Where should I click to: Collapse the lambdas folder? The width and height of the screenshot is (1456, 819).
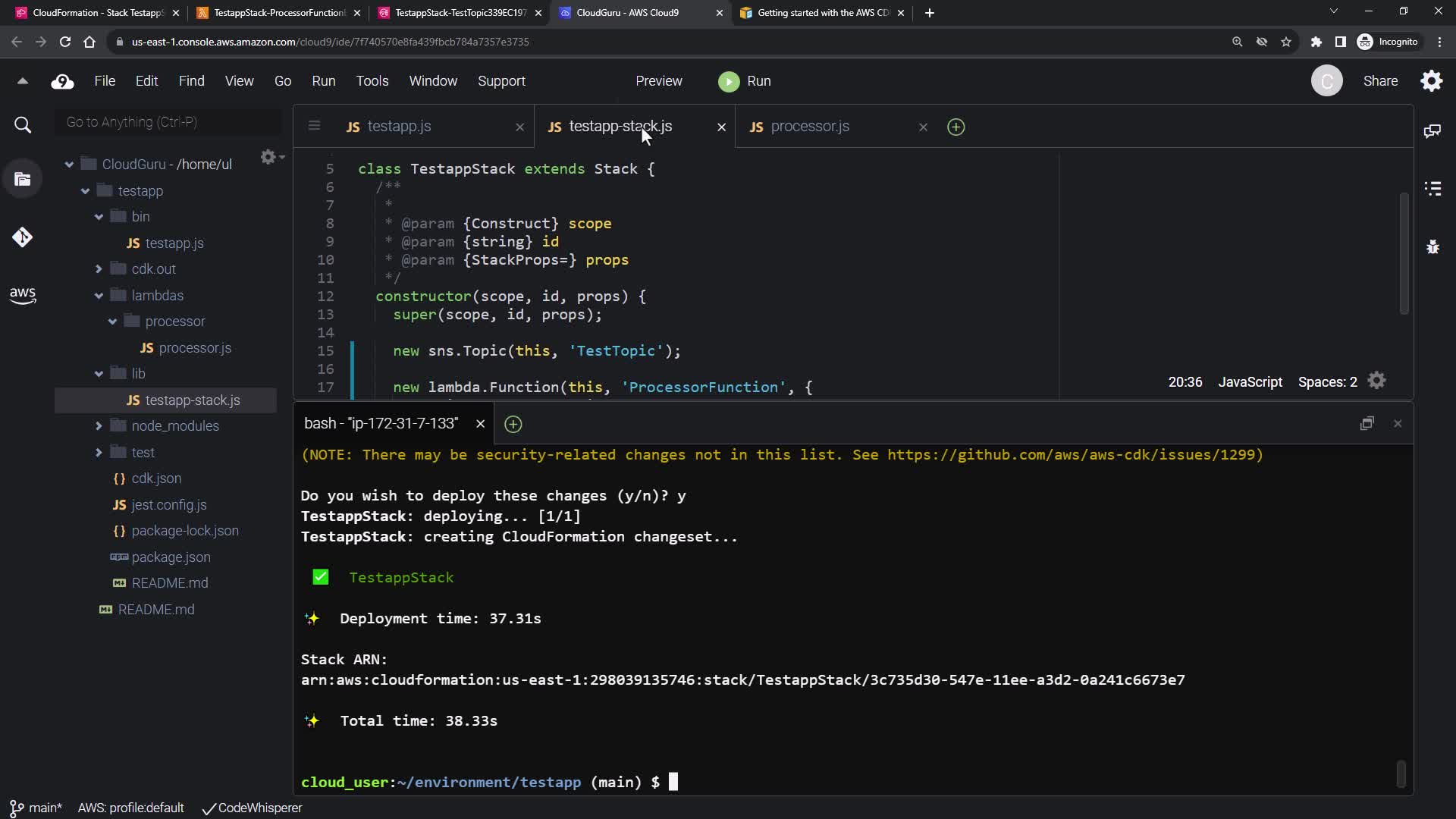click(99, 296)
